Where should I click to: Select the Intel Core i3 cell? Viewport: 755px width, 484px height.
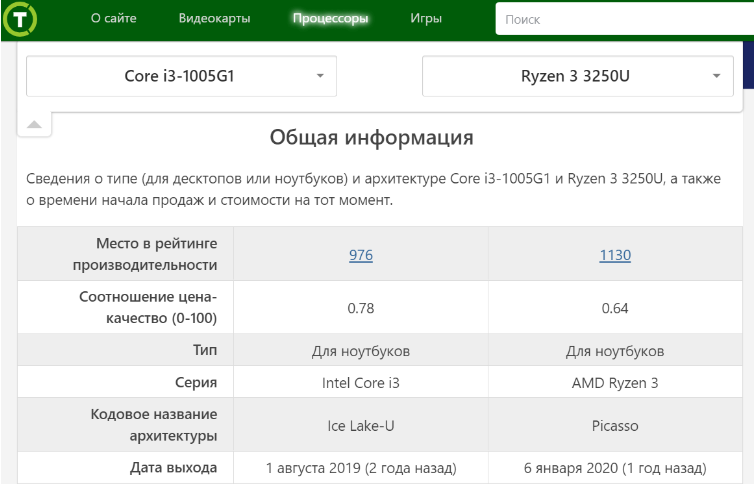tap(361, 382)
